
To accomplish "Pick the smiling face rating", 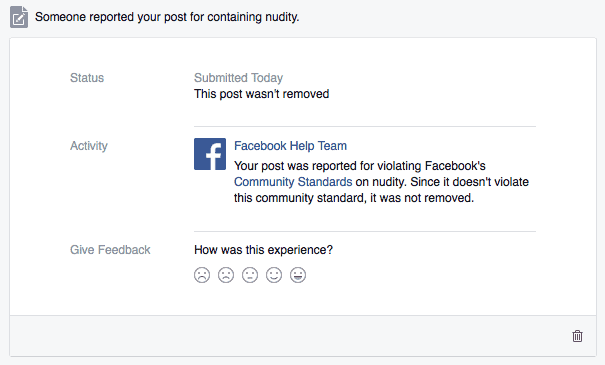I will [x=274, y=275].
